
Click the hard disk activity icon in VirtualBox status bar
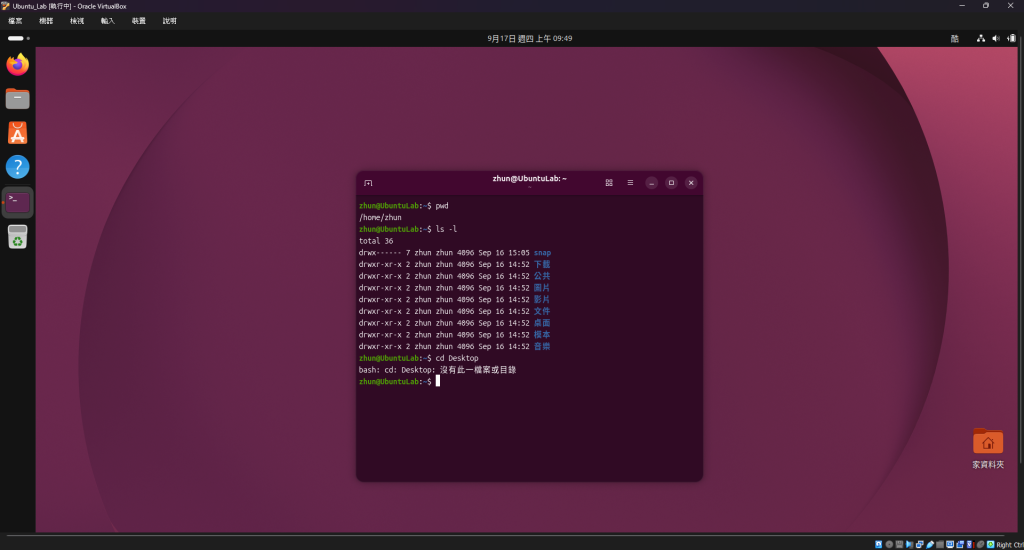(x=878, y=544)
